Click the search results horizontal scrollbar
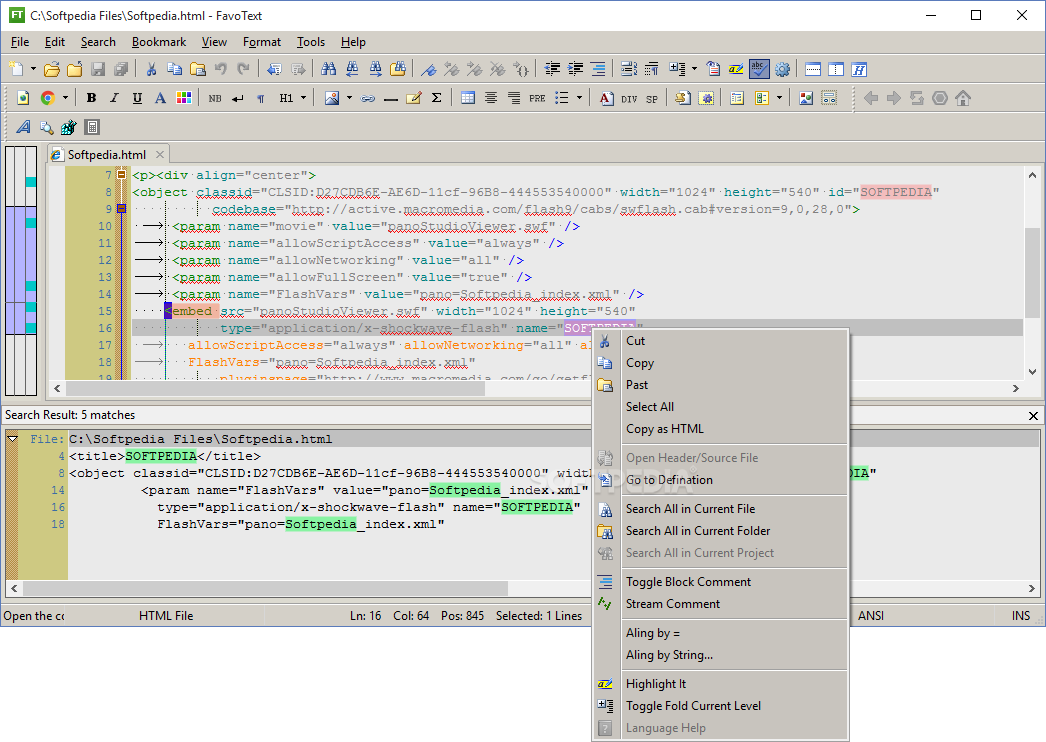1046x742 pixels. pyautogui.click(x=266, y=589)
